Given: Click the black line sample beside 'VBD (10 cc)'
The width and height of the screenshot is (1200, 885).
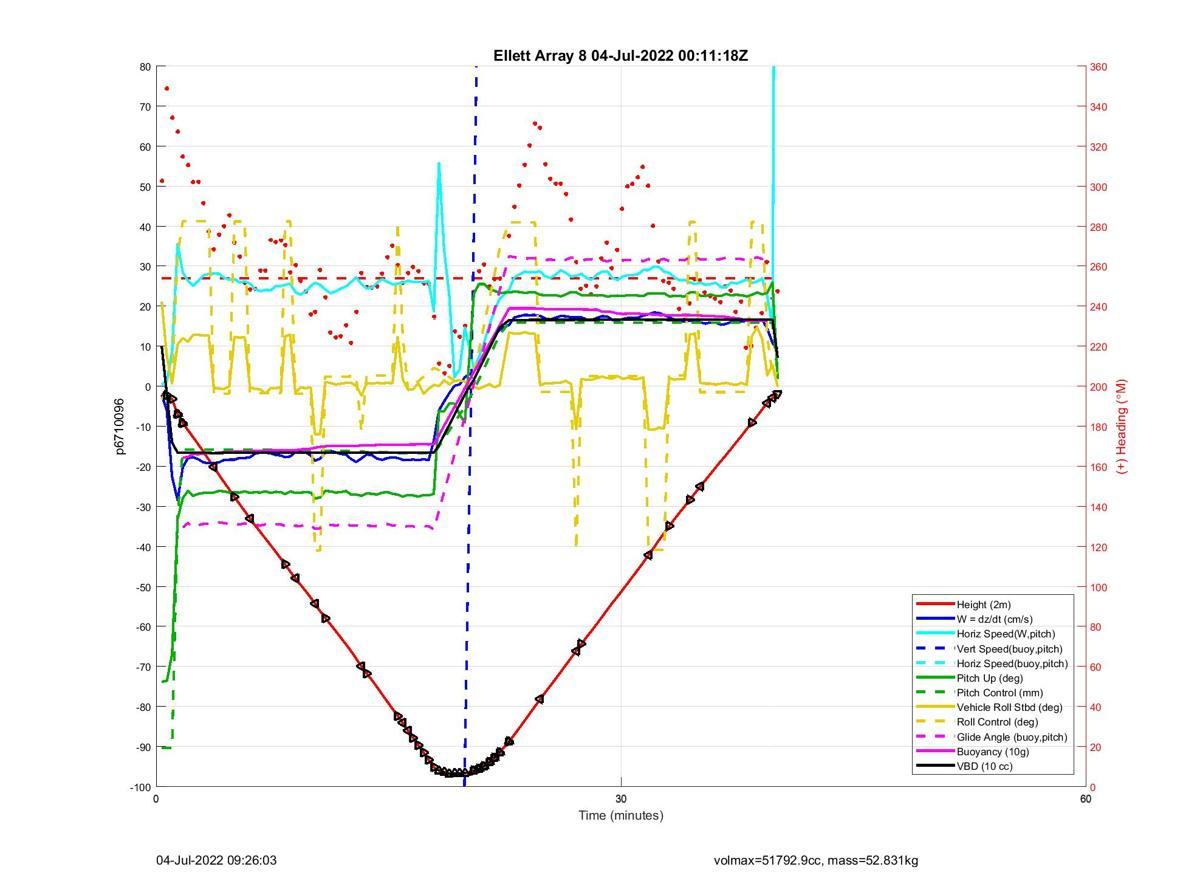Looking at the screenshot, I should click(934, 767).
